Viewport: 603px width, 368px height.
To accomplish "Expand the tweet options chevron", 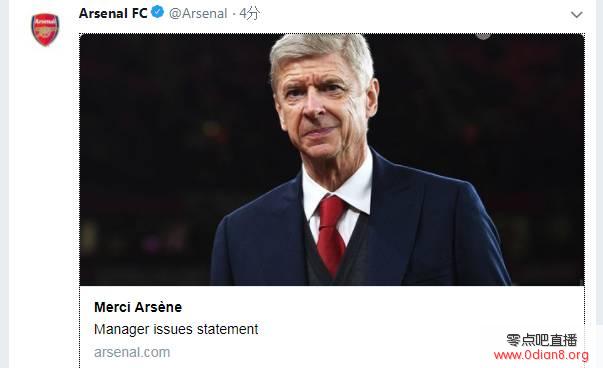I will (576, 15).
